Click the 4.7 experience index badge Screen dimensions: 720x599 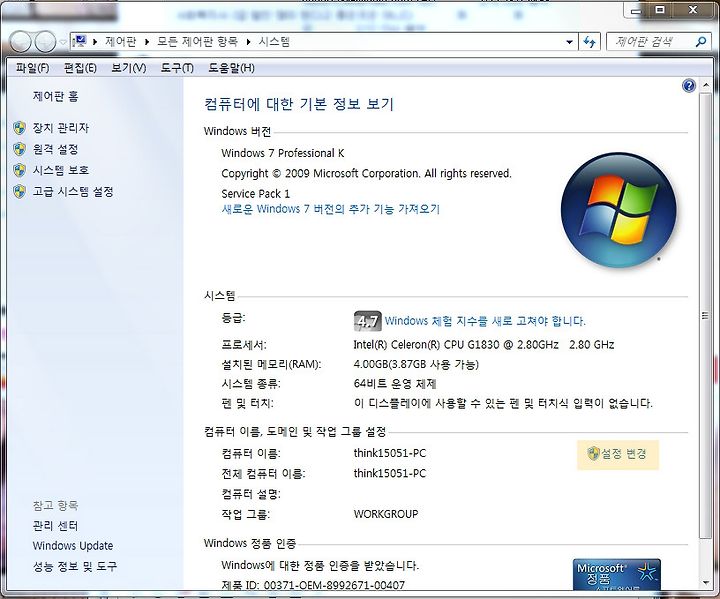tap(367, 321)
